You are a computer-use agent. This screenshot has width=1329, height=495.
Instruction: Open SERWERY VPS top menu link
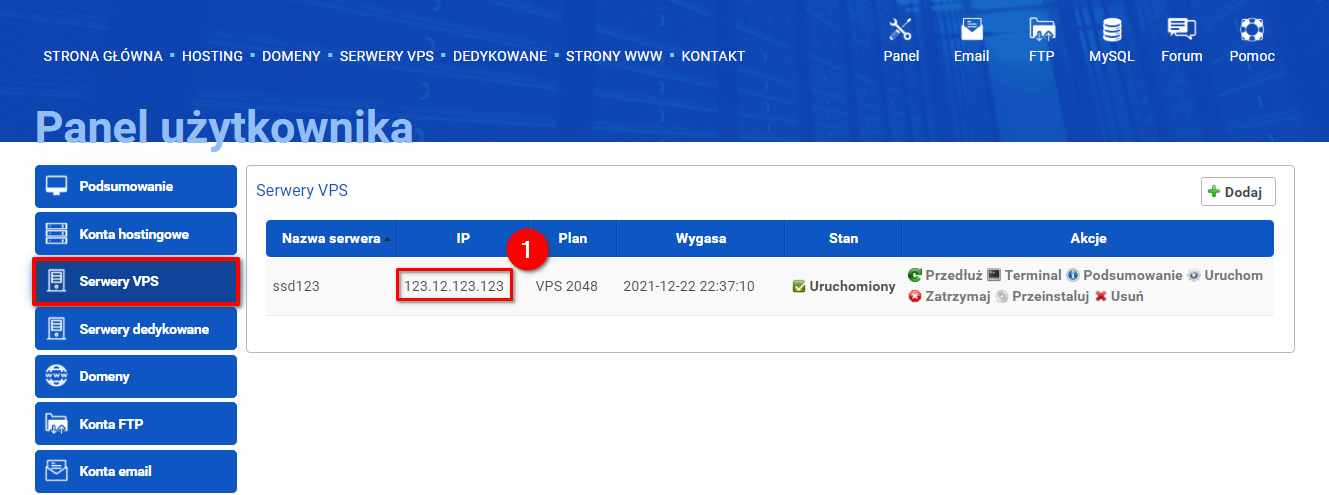[387, 56]
